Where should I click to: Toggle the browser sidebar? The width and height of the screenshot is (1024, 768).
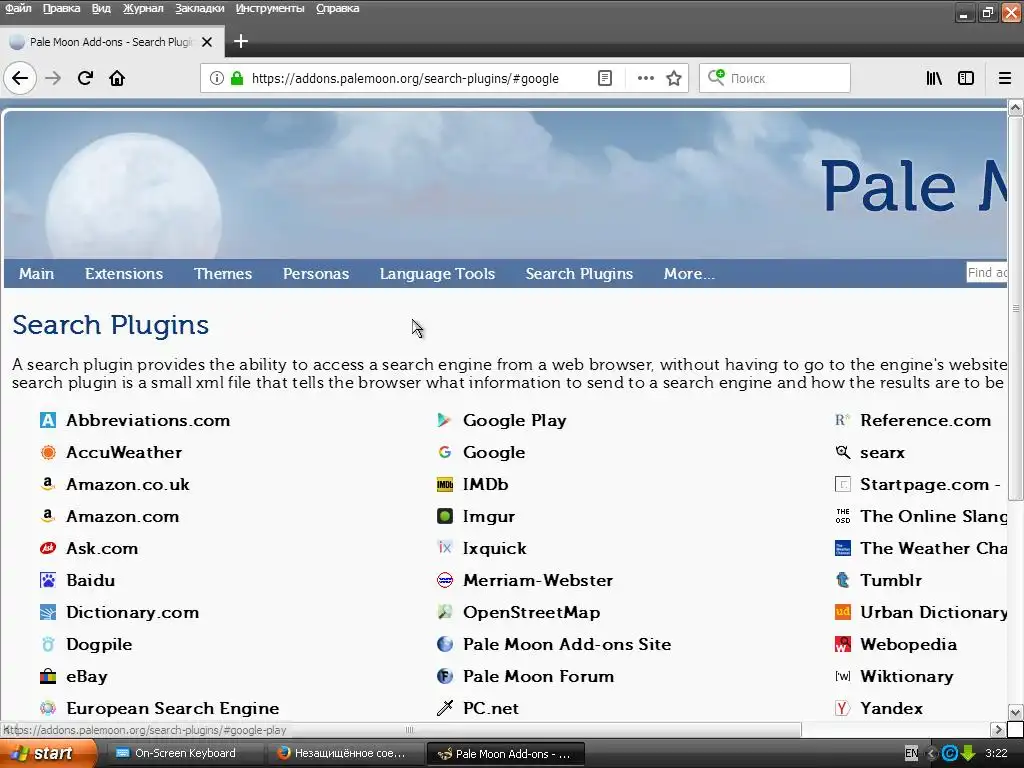click(966, 78)
